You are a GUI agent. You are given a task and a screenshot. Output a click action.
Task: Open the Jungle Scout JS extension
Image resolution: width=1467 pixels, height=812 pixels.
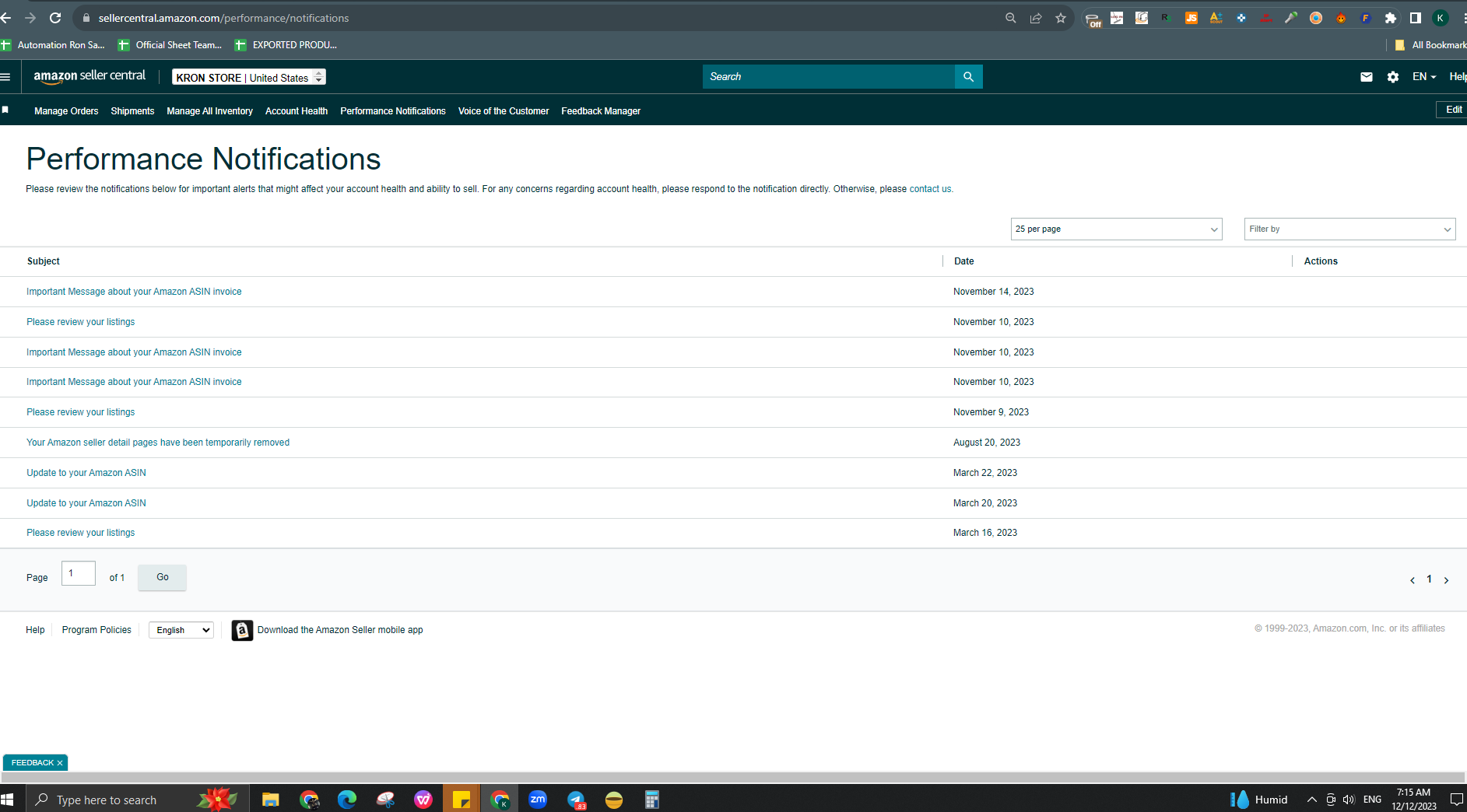point(1191,18)
